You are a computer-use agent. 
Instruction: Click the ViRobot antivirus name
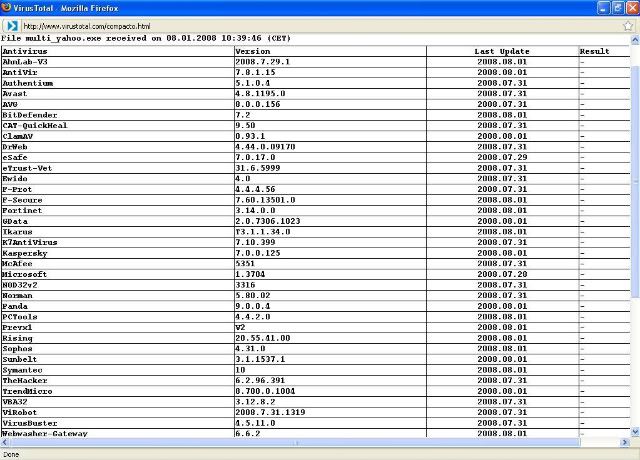pos(20,412)
